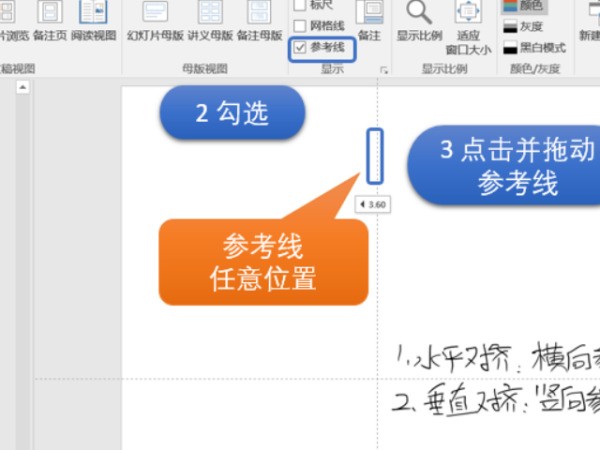The image size is (600, 450).
Task: Select the '3 点击并拖动 参考线' callout shape
Action: tap(504, 166)
